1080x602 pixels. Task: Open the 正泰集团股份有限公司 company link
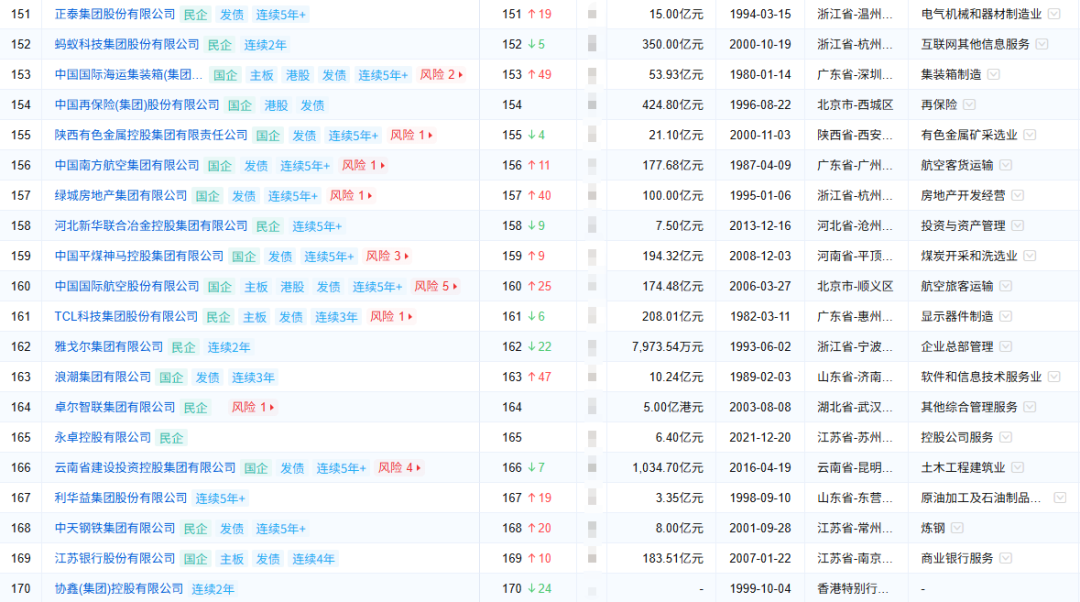[115, 14]
